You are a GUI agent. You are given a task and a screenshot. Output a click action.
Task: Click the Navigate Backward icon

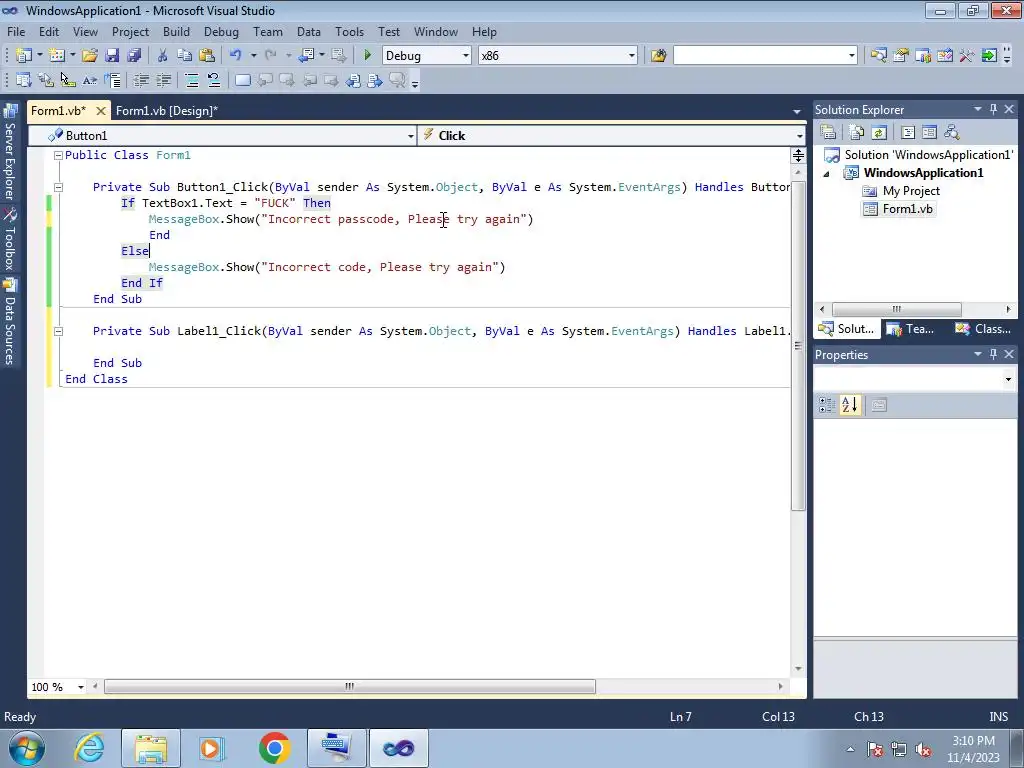click(x=306, y=56)
